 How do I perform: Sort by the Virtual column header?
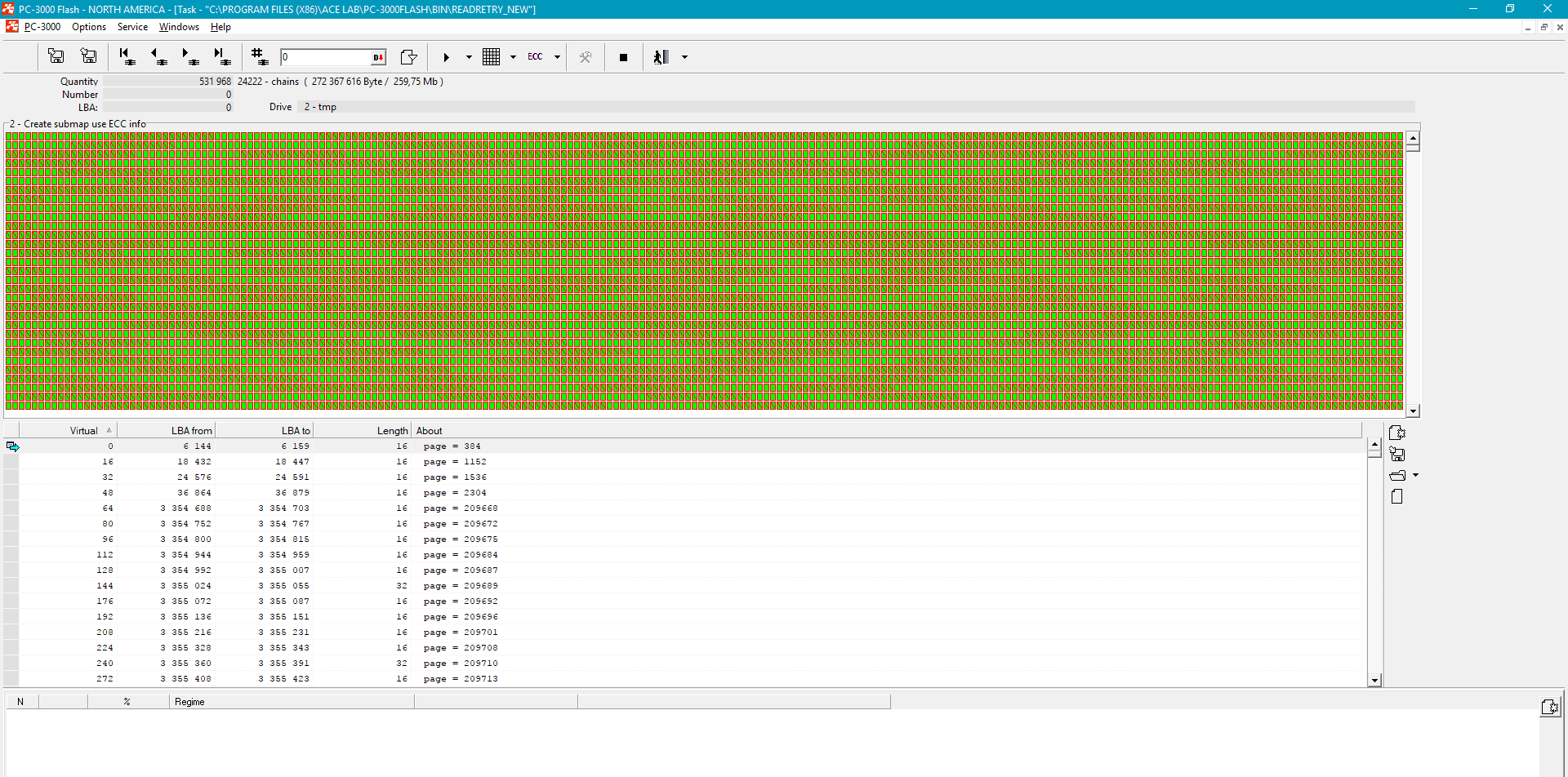pyautogui.click(x=68, y=430)
